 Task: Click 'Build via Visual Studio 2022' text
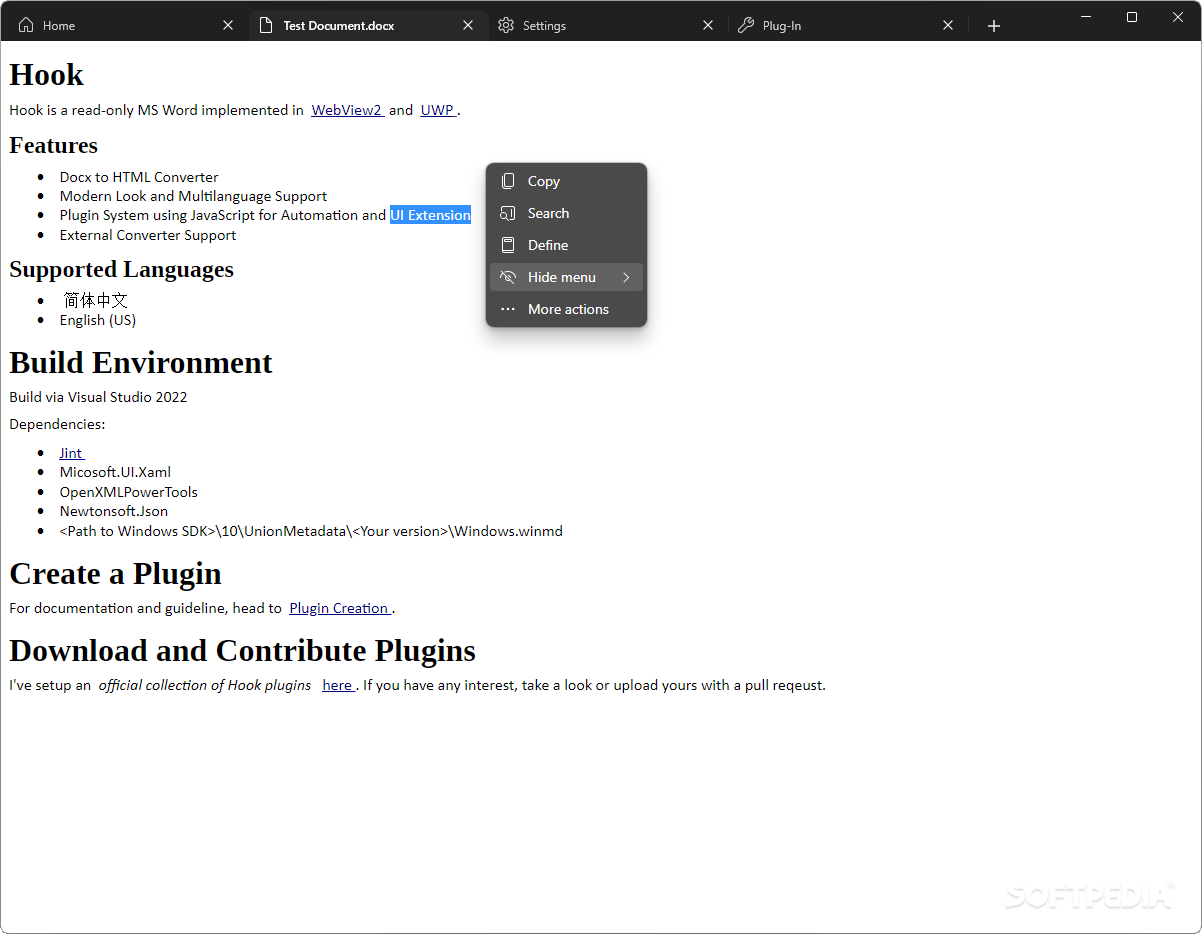tap(98, 397)
